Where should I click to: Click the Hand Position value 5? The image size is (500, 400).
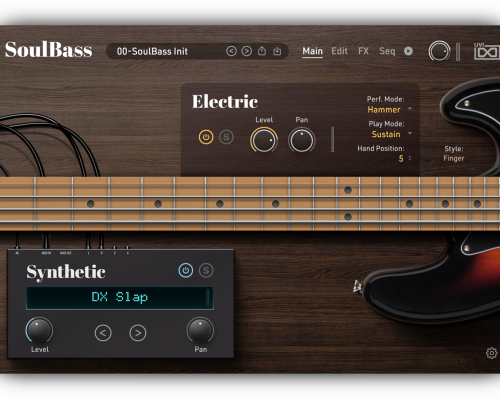click(401, 159)
